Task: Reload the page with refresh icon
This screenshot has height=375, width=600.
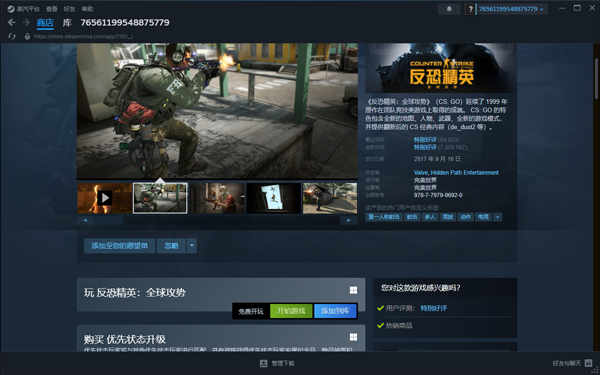Action: 12,36
